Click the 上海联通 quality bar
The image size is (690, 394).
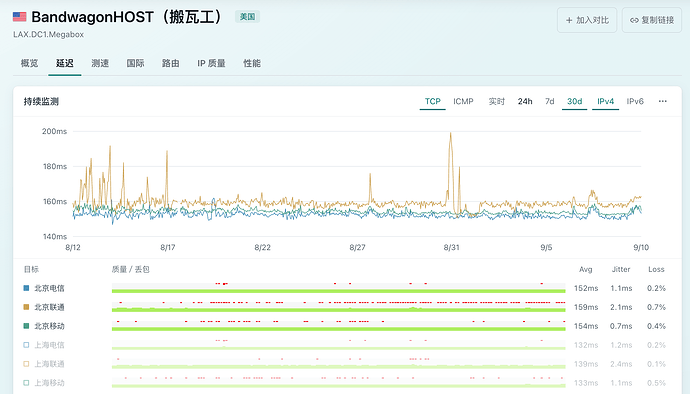point(338,364)
